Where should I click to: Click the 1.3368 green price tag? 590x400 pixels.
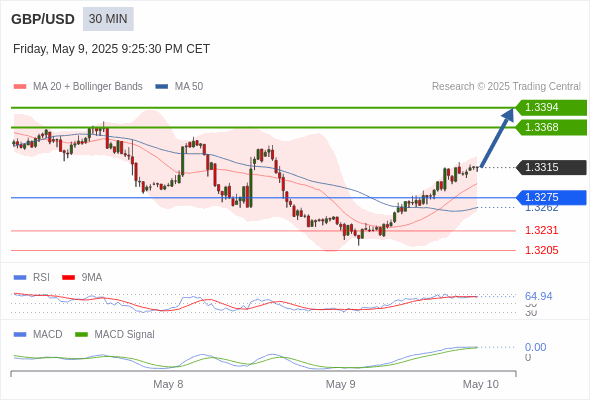(551, 128)
